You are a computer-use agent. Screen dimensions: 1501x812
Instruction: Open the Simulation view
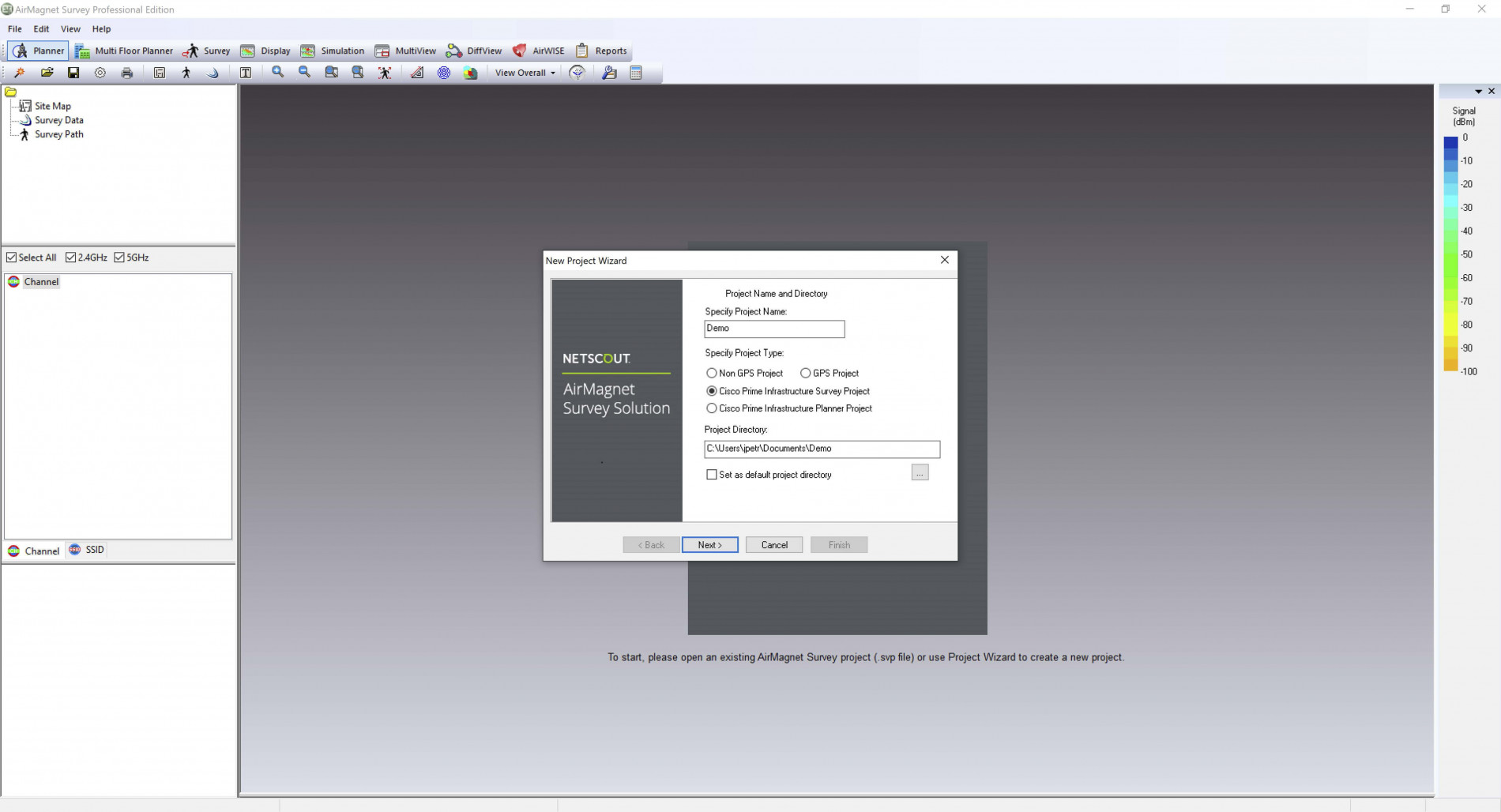click(332, 51)
